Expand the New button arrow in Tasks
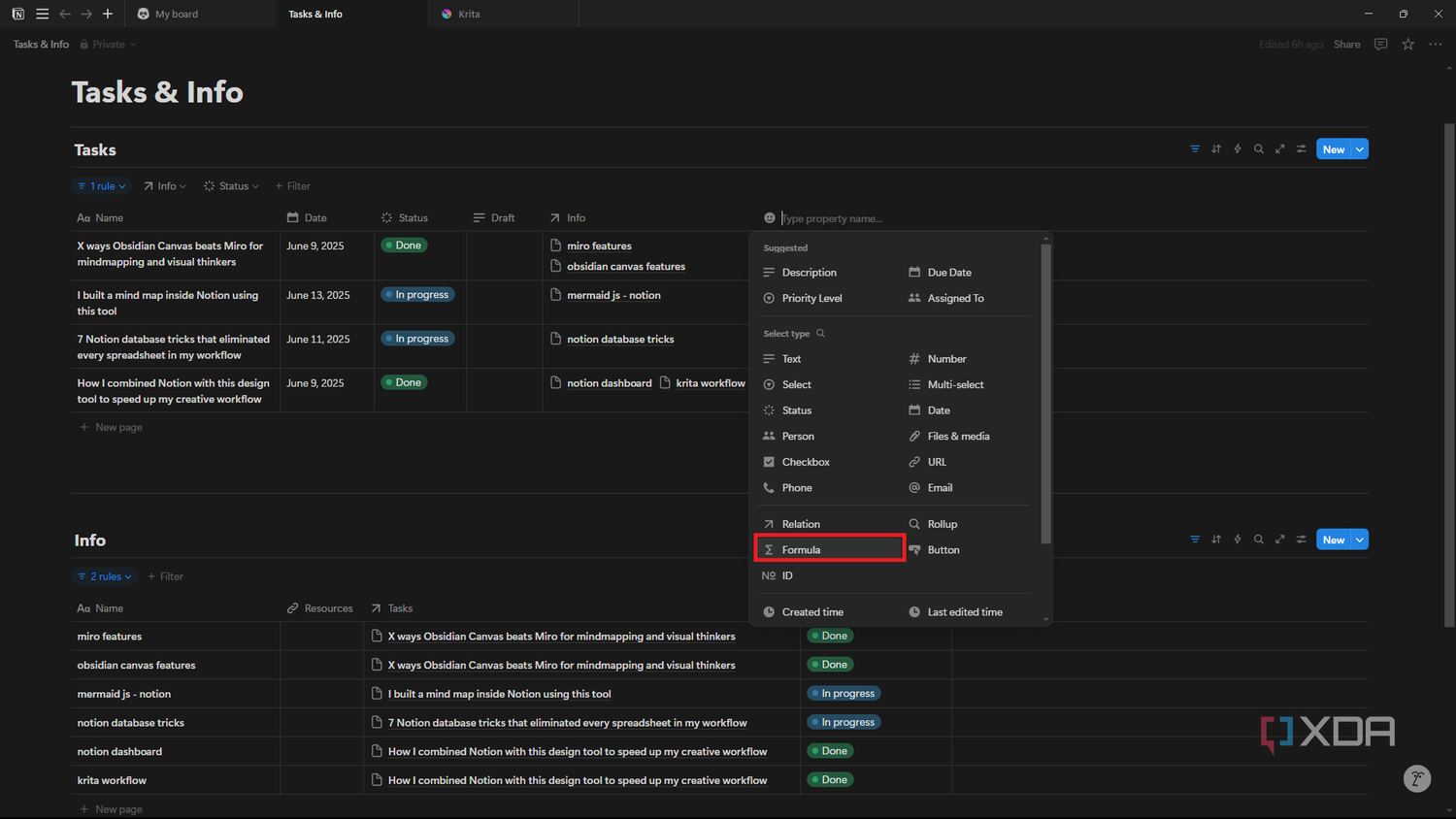Viewport: 1456px width, 819px height. point(1360,149)
